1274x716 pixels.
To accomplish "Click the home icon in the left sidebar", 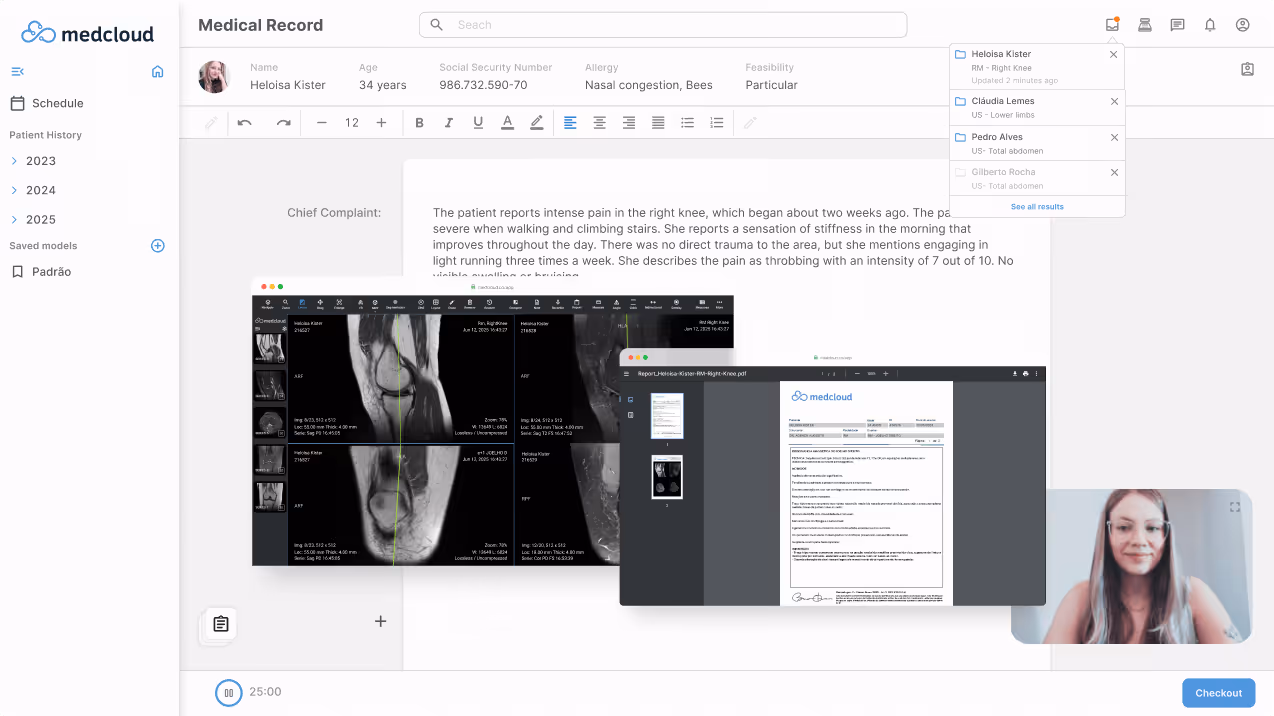I will coord(157,71).
